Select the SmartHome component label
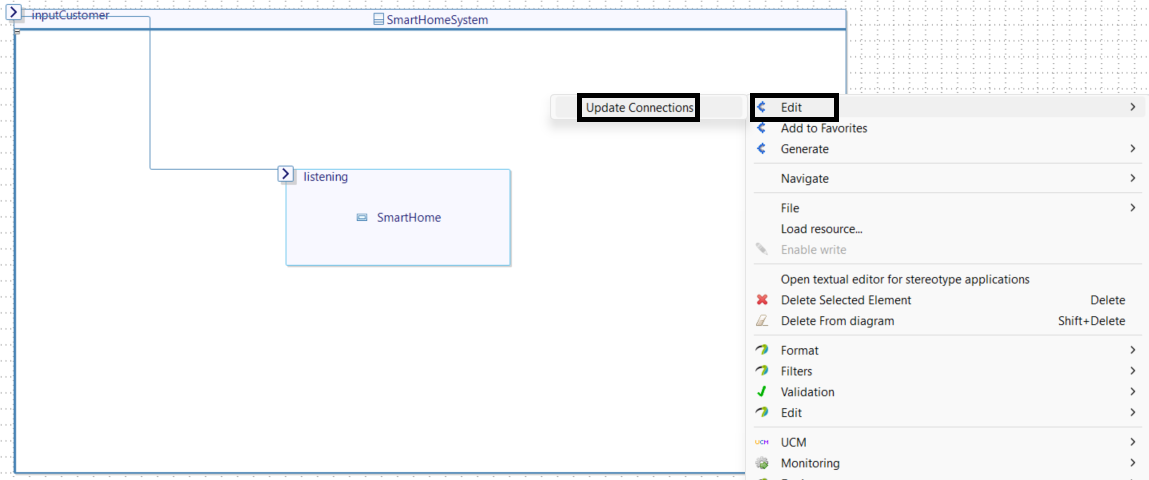Viewport: 1149px width, 480px height. (409, 218)
